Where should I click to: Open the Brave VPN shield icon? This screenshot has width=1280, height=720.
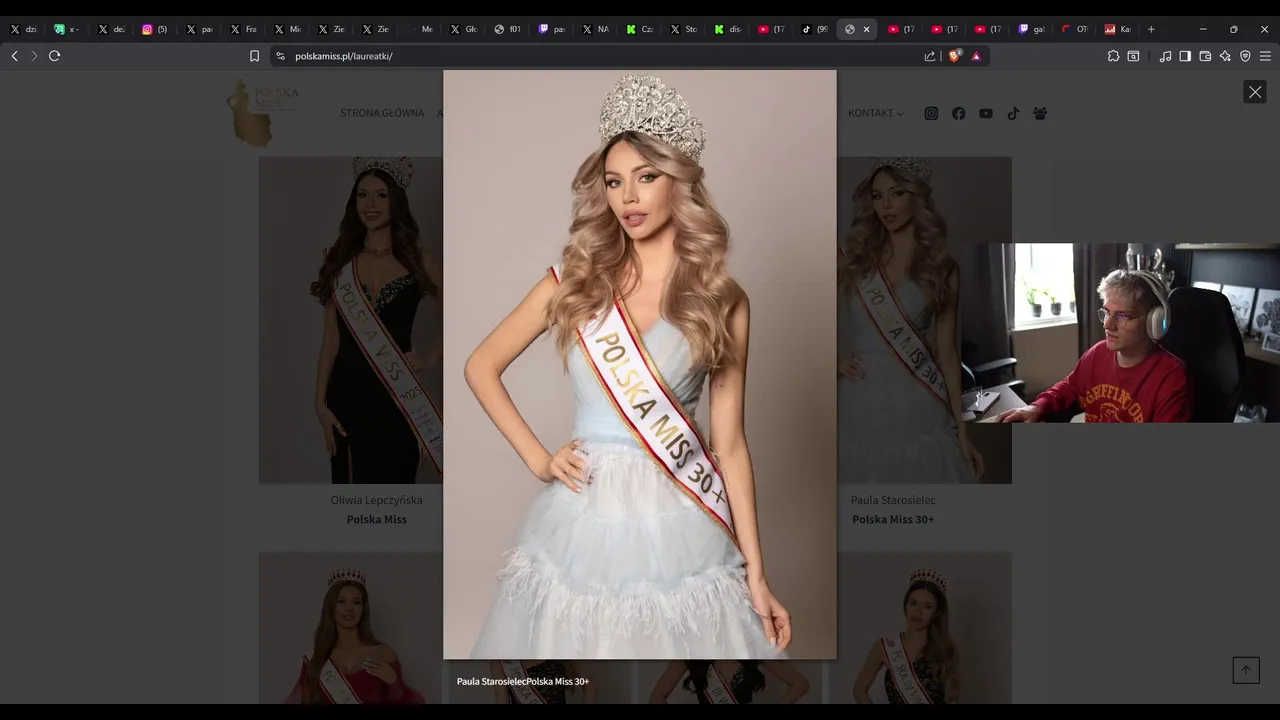(x=1245, y=56)
